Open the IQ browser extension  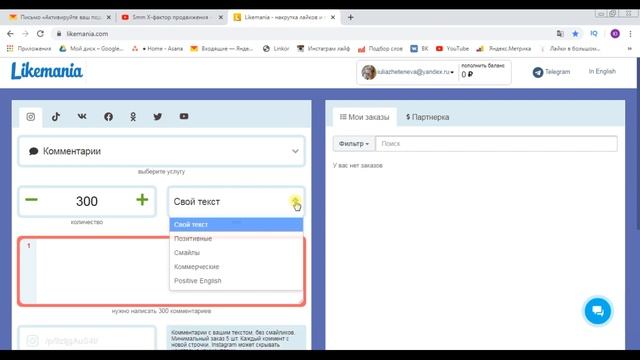click(594, 34)
